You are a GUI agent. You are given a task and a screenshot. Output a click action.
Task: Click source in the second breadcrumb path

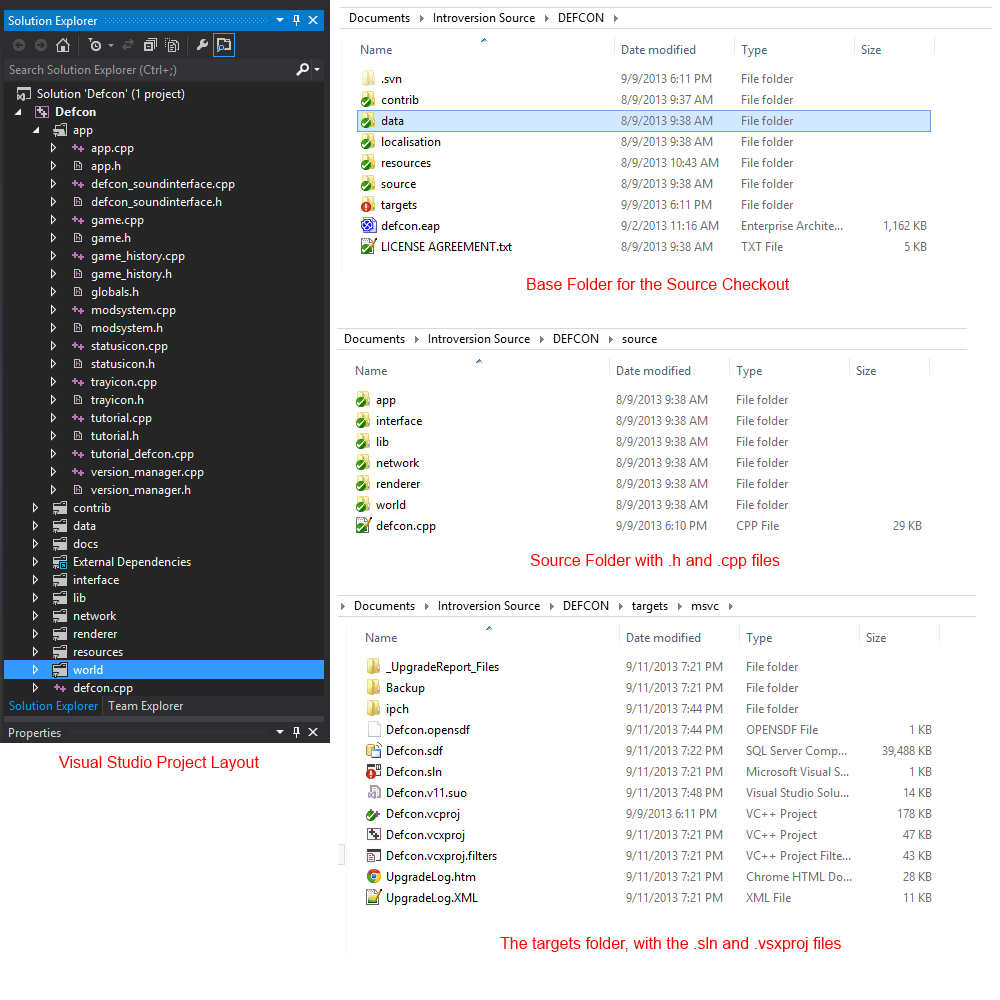639,339
